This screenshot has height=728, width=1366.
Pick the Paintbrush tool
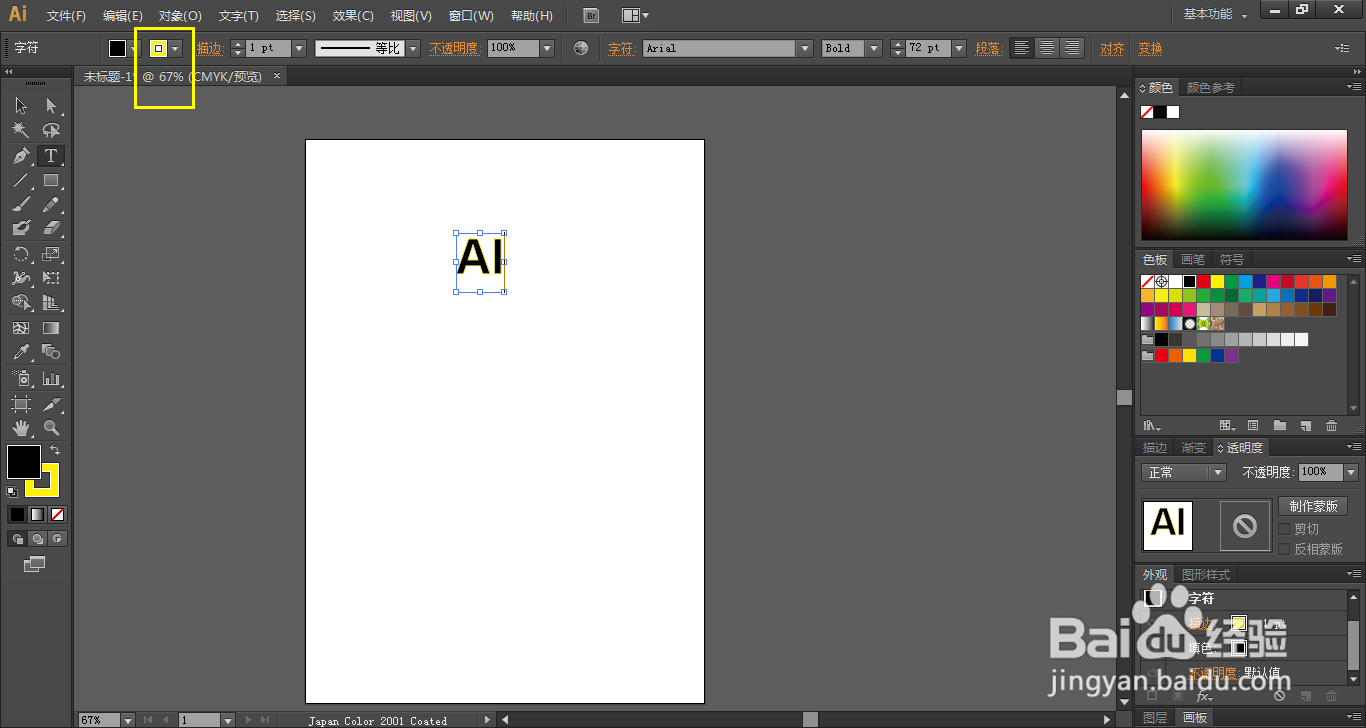pos(21,205)
